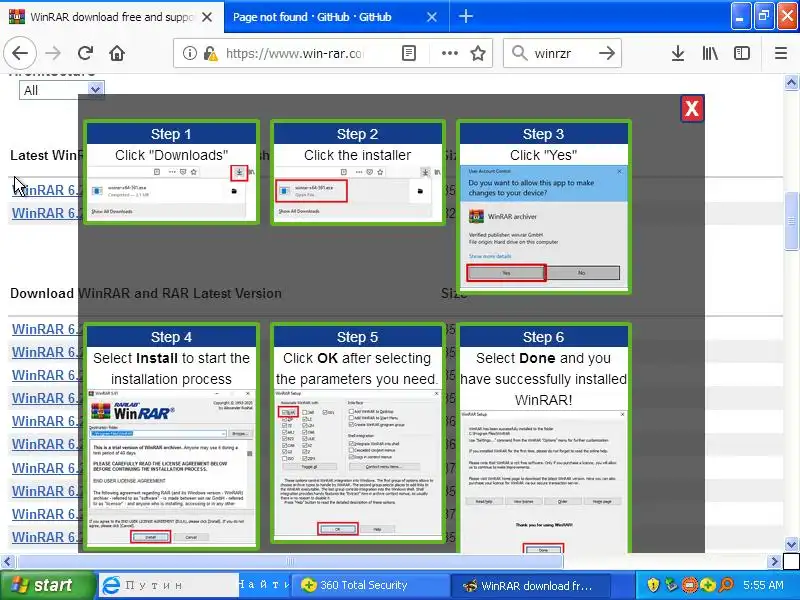Switch to the WinRAR download free tab

(112, 17)
